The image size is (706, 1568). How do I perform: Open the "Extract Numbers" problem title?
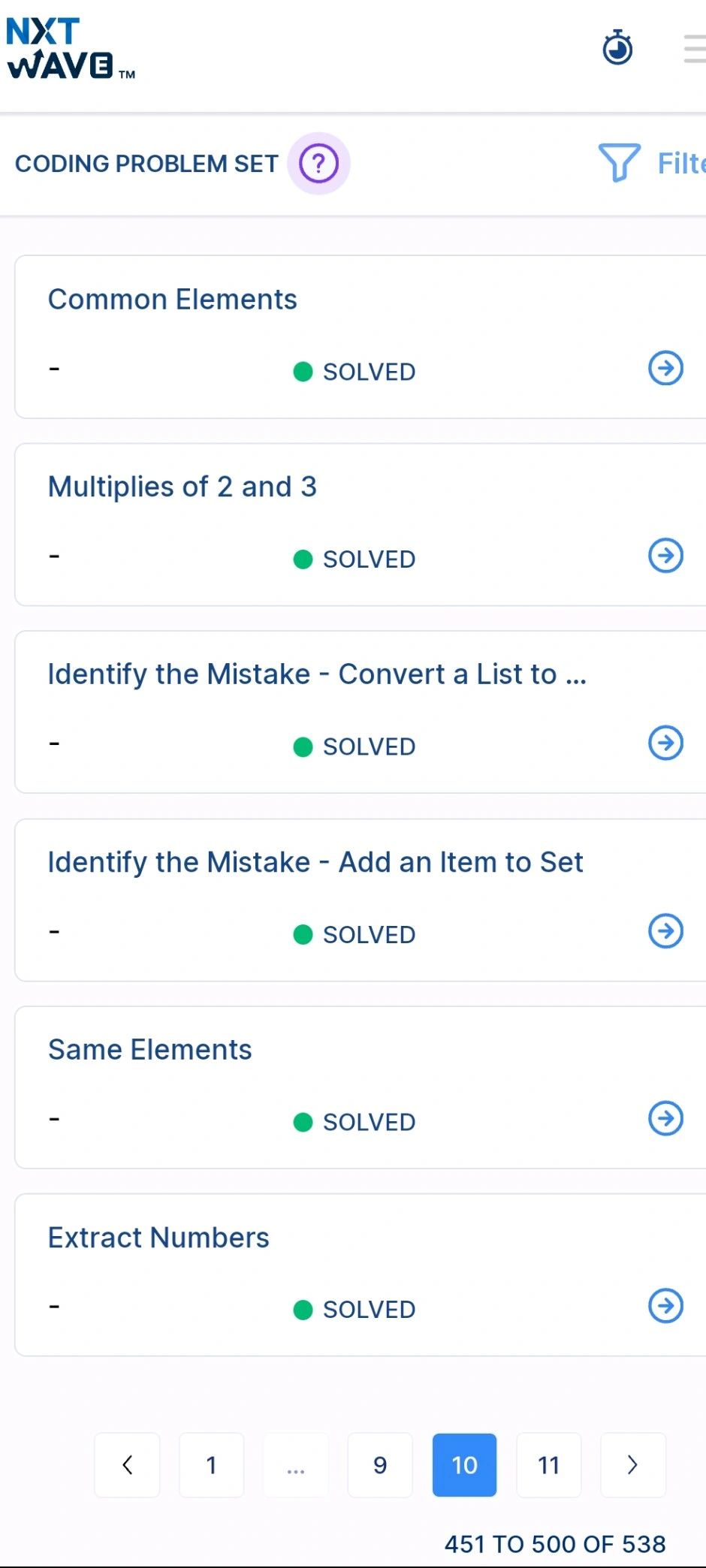(x=158, y=1238)
